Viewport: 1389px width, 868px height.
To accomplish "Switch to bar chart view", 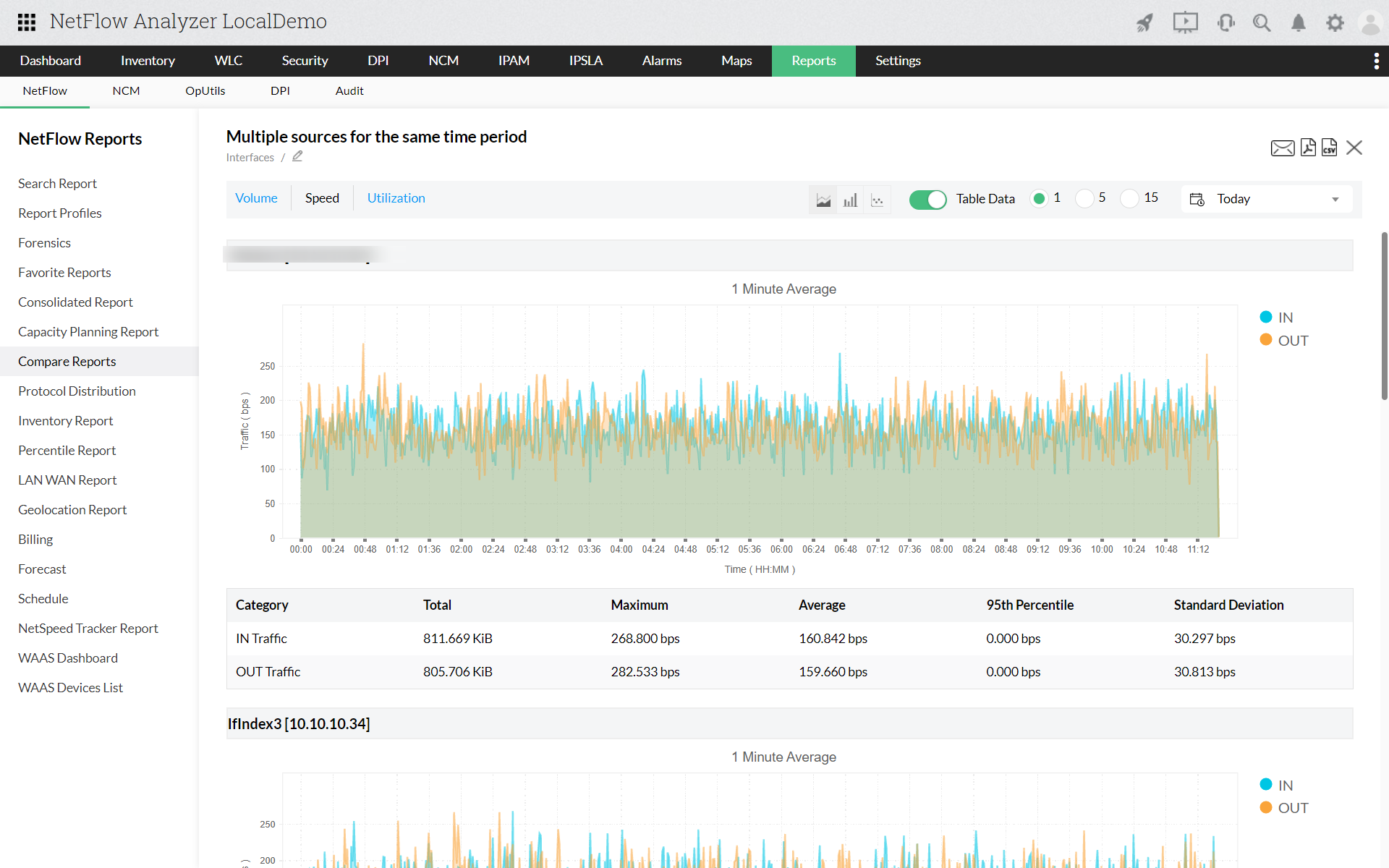I will click(x=850, y=199).
